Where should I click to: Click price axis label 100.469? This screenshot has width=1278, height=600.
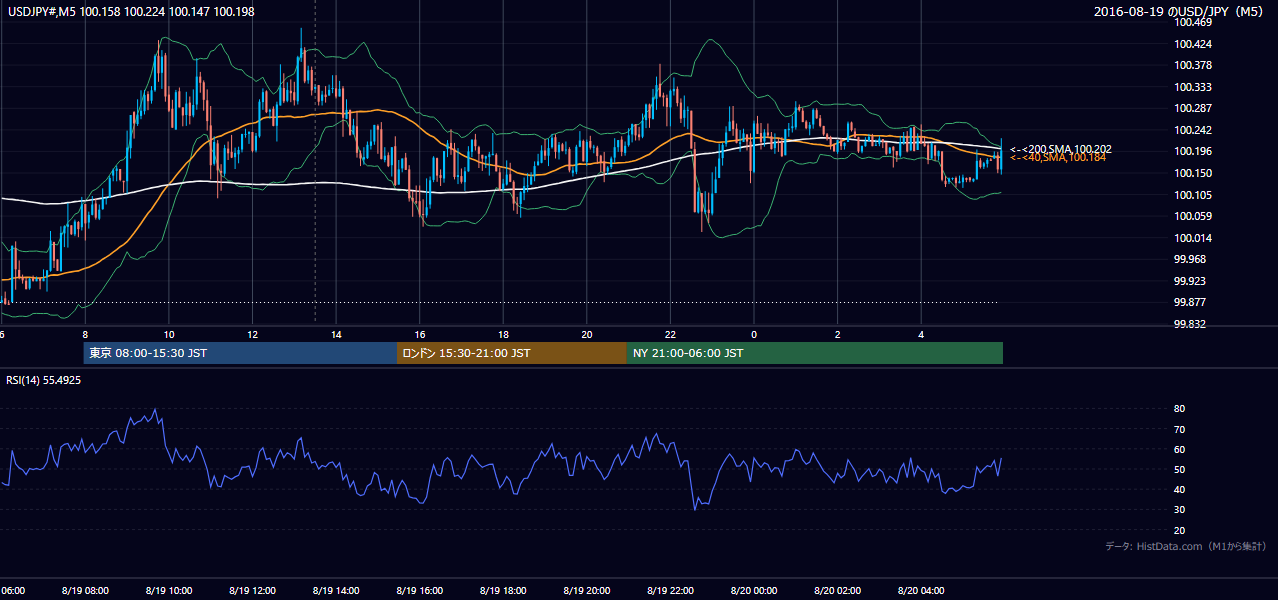coord(1192,23)
